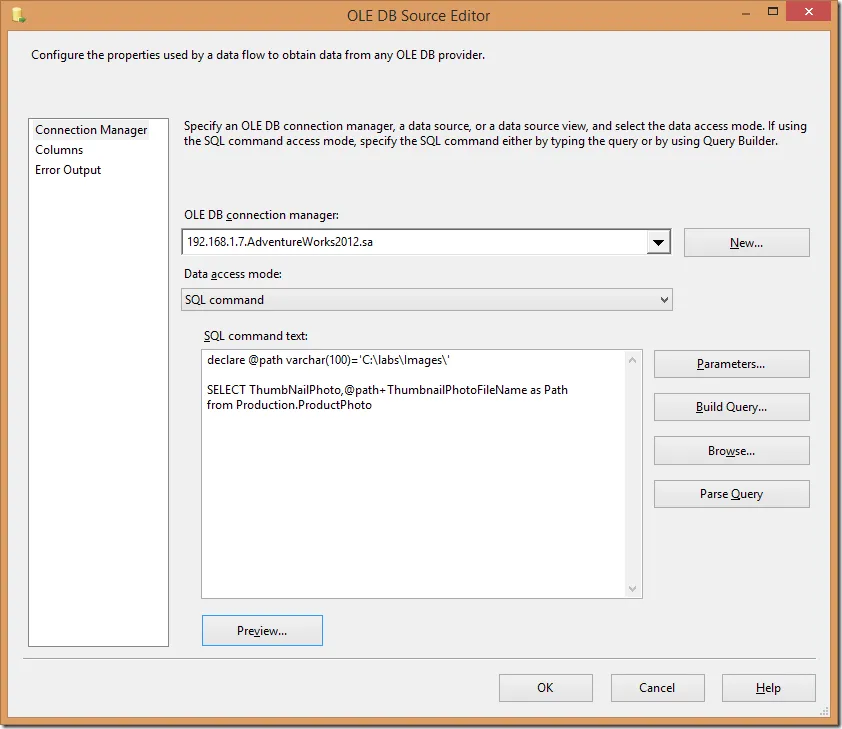
Task: Close the OLE DB Source Editor window
Action: point(809,11)
